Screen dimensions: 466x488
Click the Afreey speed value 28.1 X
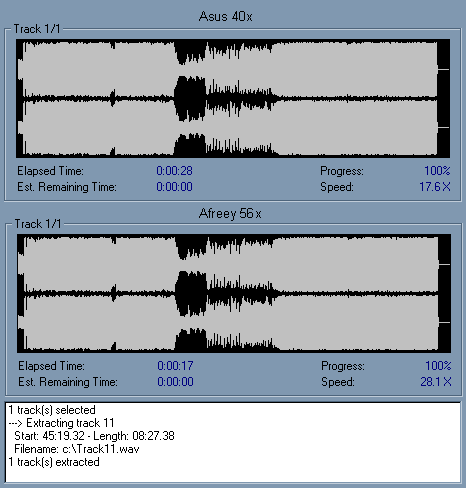click(436, 382)
